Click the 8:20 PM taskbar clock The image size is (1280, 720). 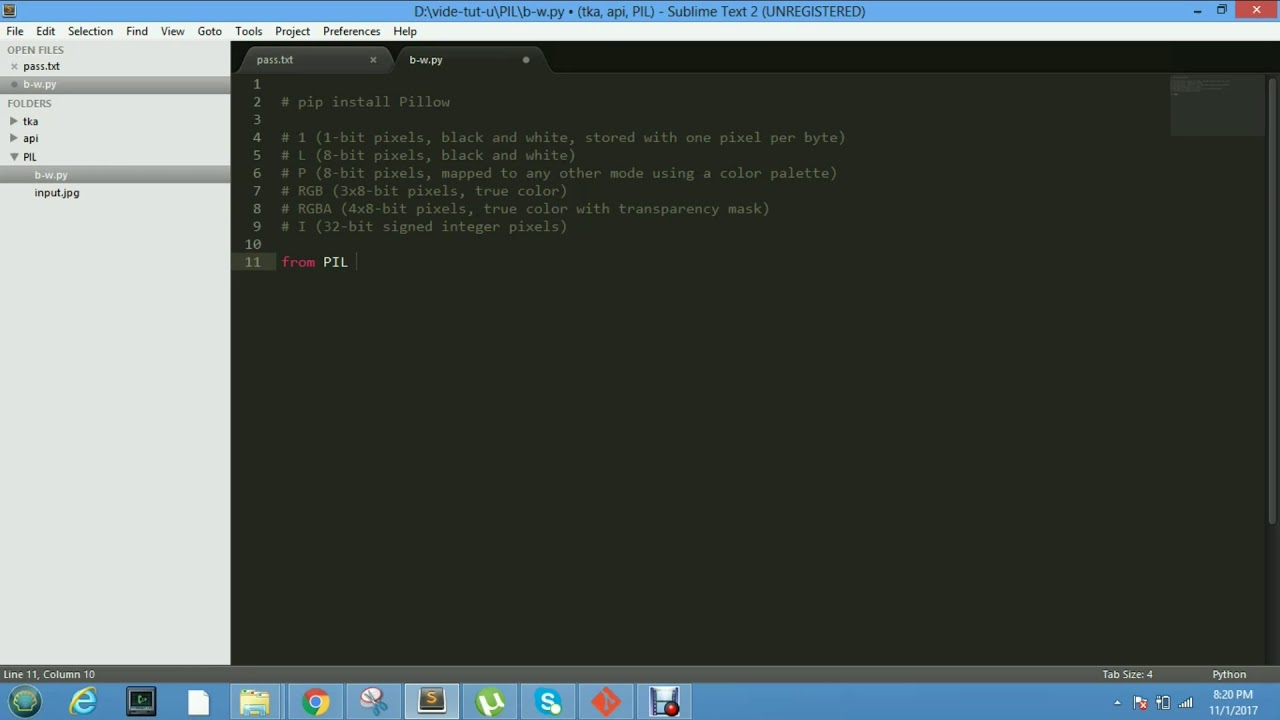1232,702
